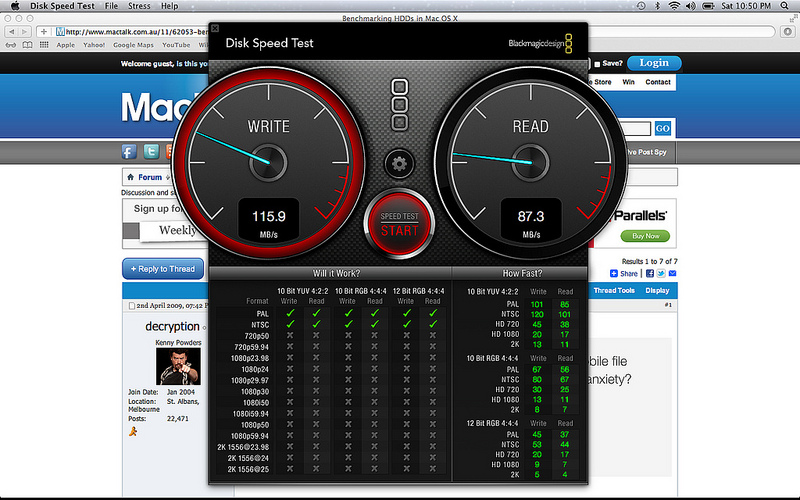Click Reply to Thread button

pyautogui.click(x=163, y=269)
